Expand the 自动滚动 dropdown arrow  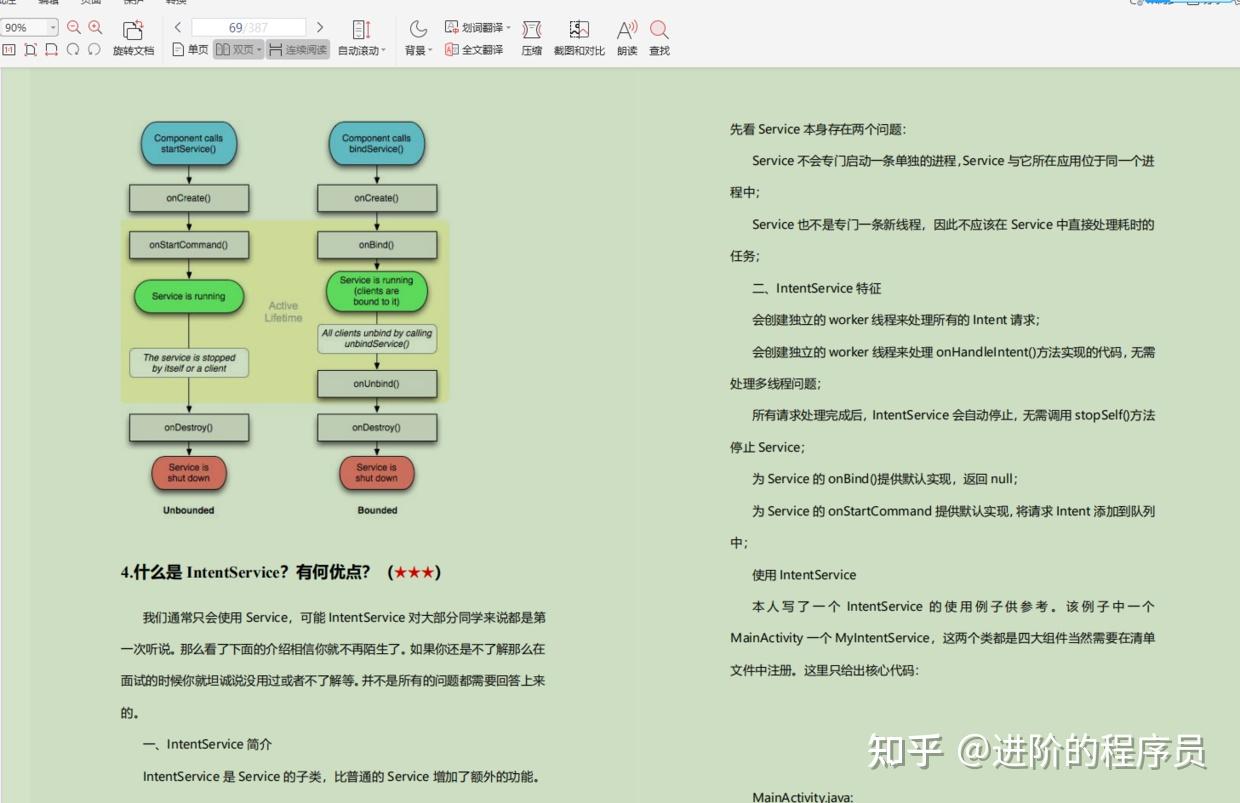tap(385, 51)
